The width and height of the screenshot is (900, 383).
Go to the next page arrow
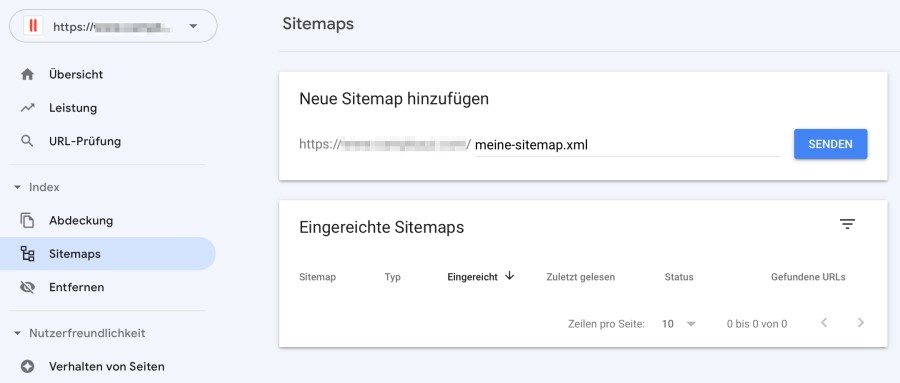(x=860, y=323)
